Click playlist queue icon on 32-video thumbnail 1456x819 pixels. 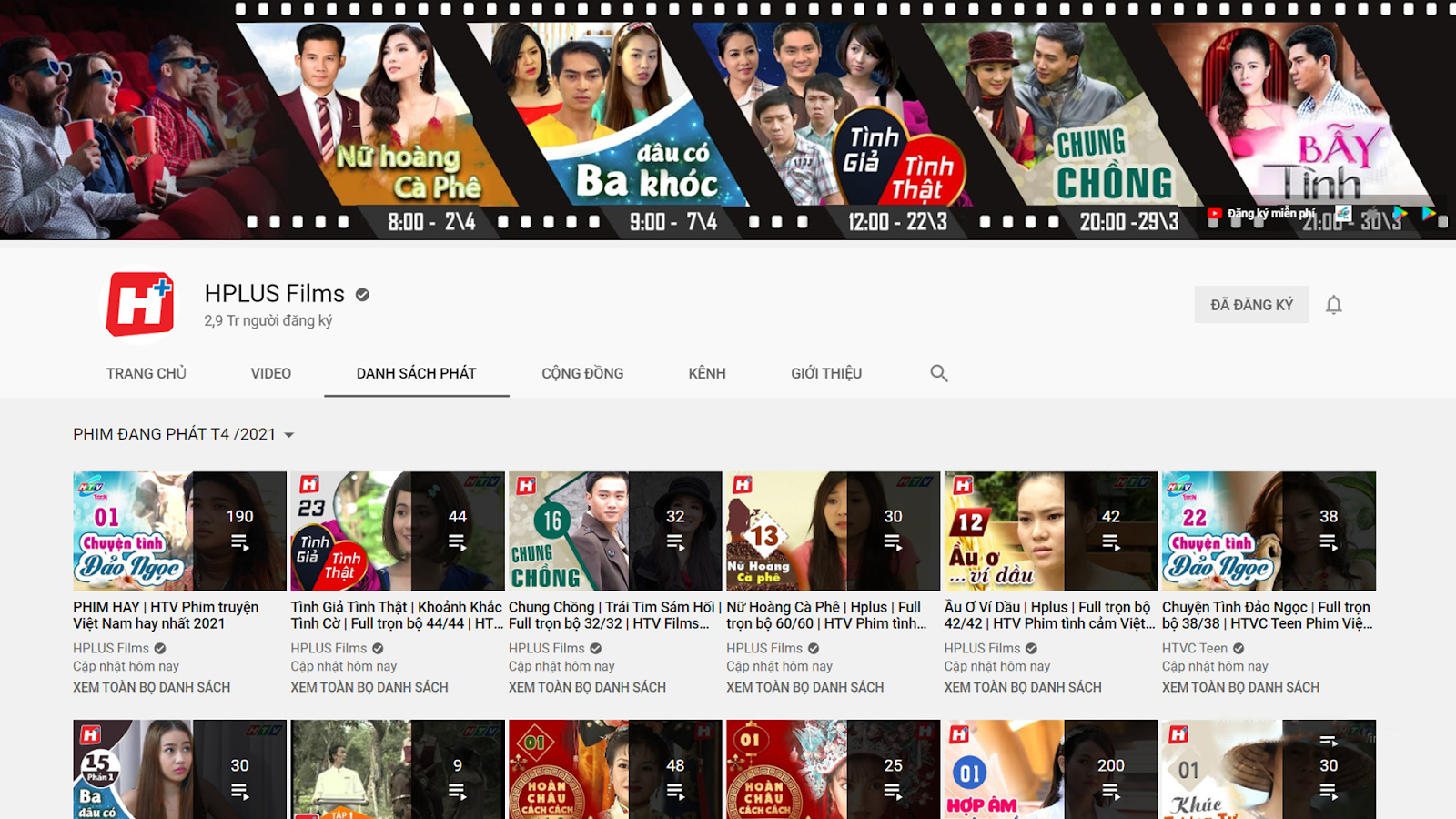tap(674, 542)
